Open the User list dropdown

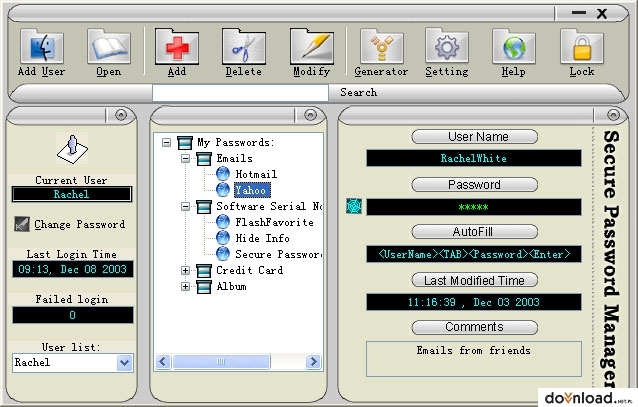pyautogui.click(x=125, y=362)
